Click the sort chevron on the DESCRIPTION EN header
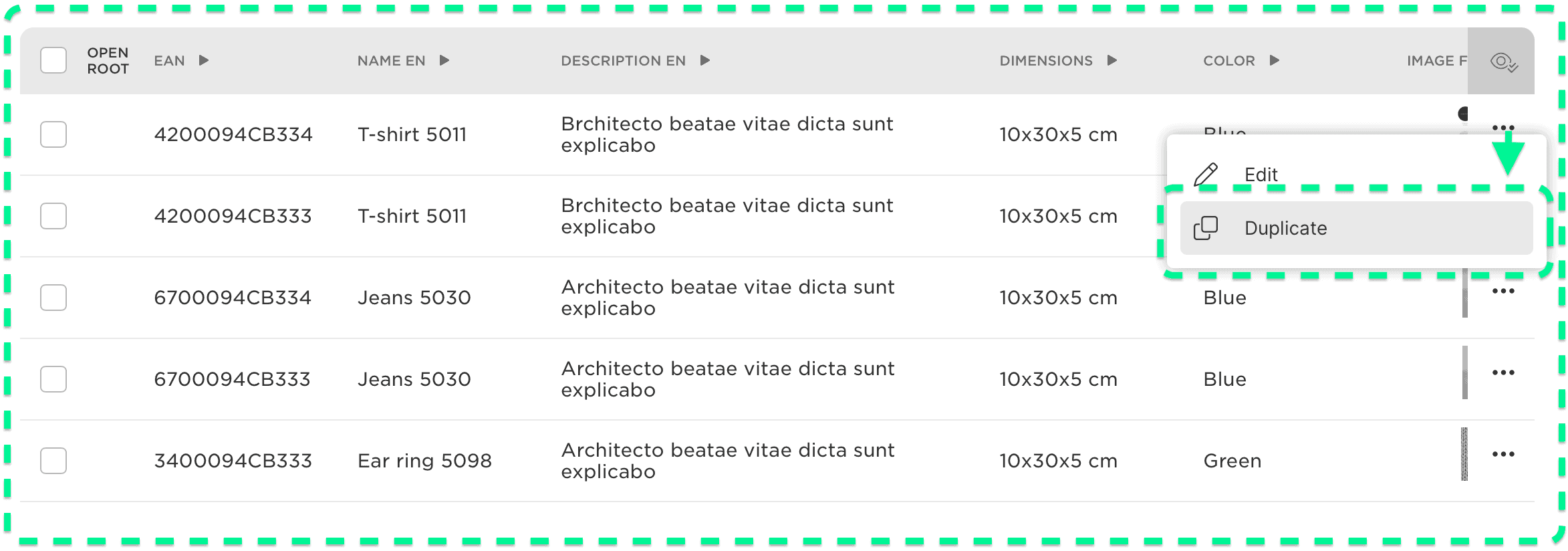The height and width of the screenshot is (551, 1568). [x=704, y=60]
